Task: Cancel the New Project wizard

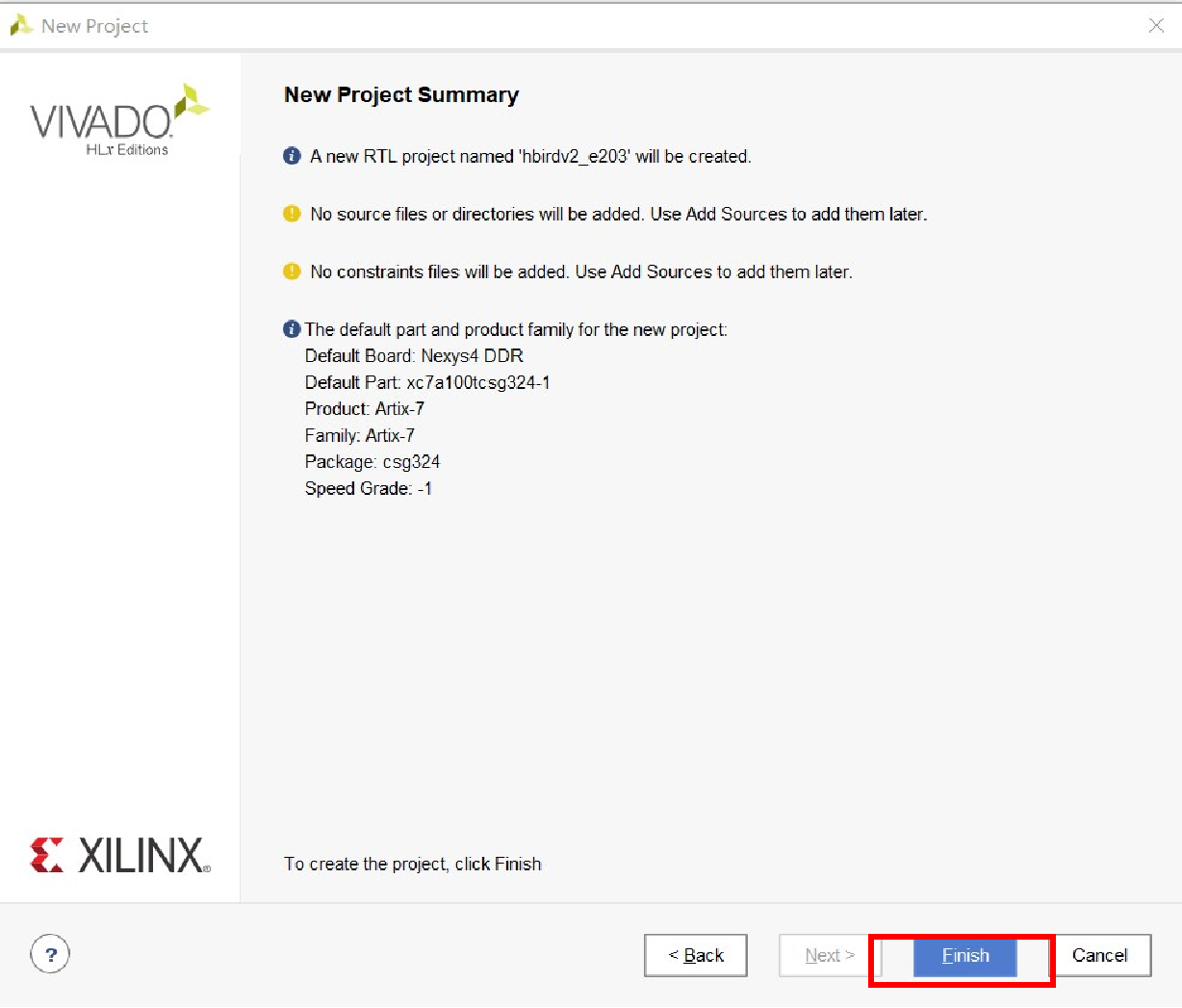Action: coord(1099,955)
